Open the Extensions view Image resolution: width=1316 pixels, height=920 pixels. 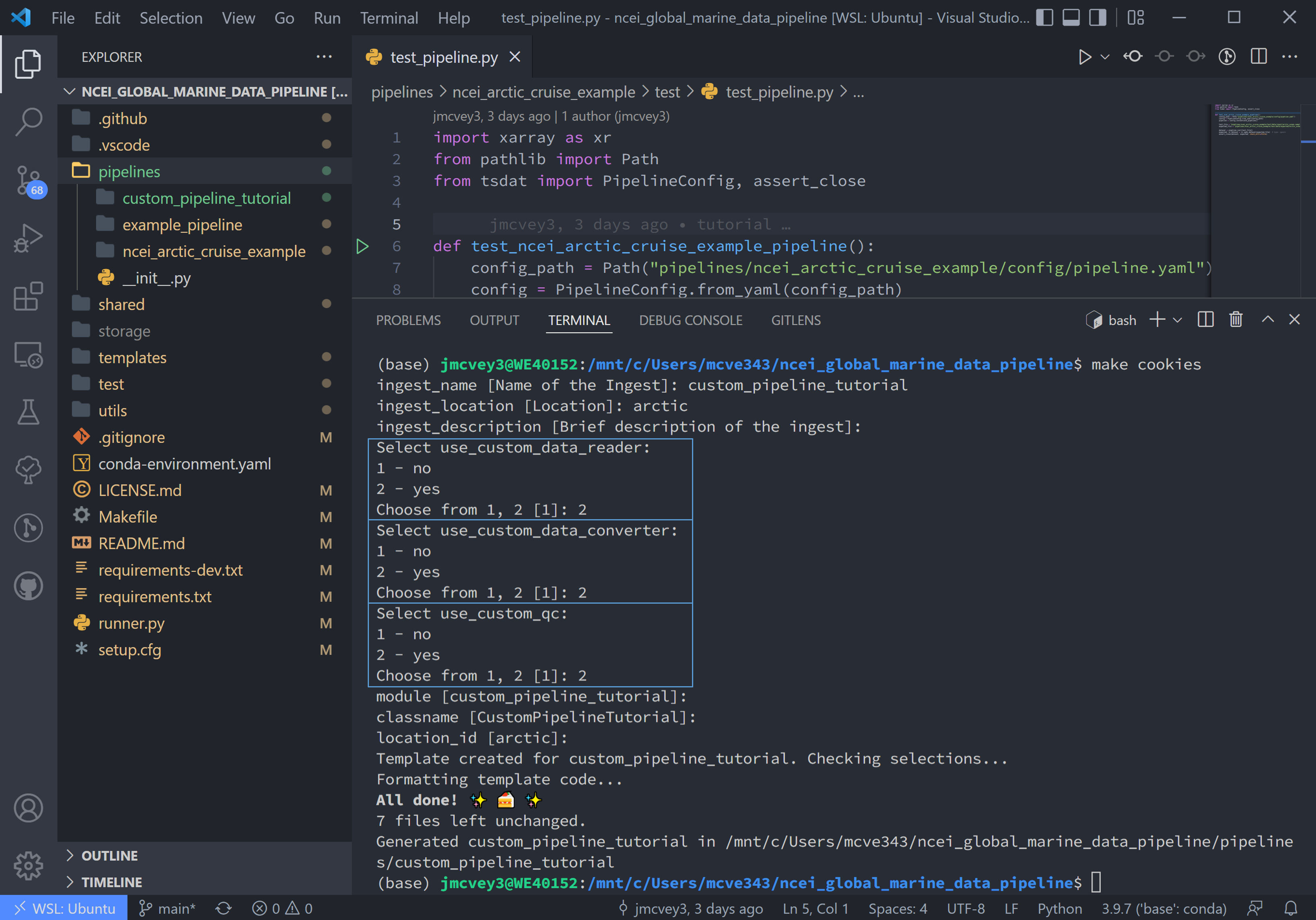pyautogui.click(x=28, y=297)
